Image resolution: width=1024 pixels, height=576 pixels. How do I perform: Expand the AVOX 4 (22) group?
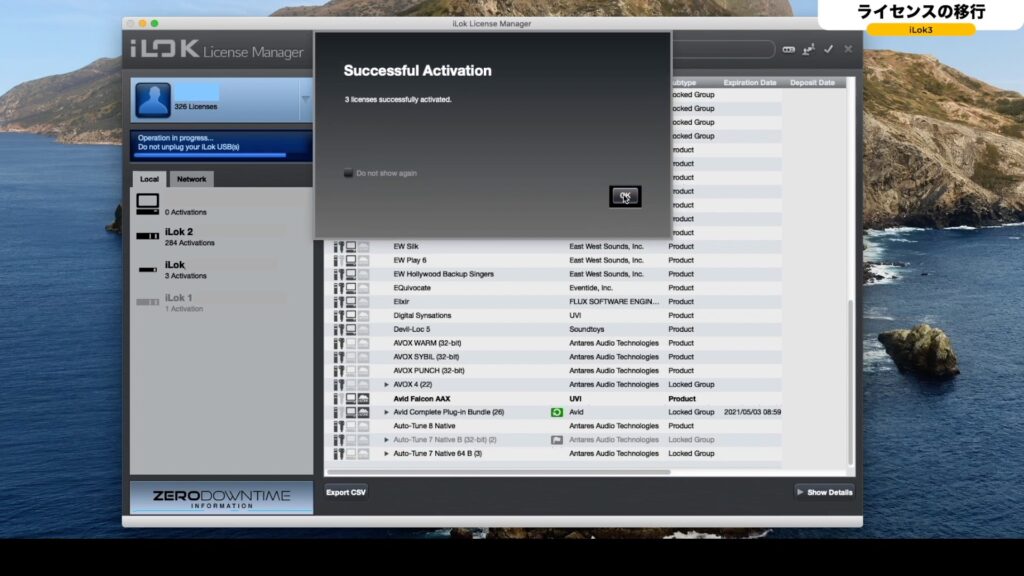pos(386,385)
